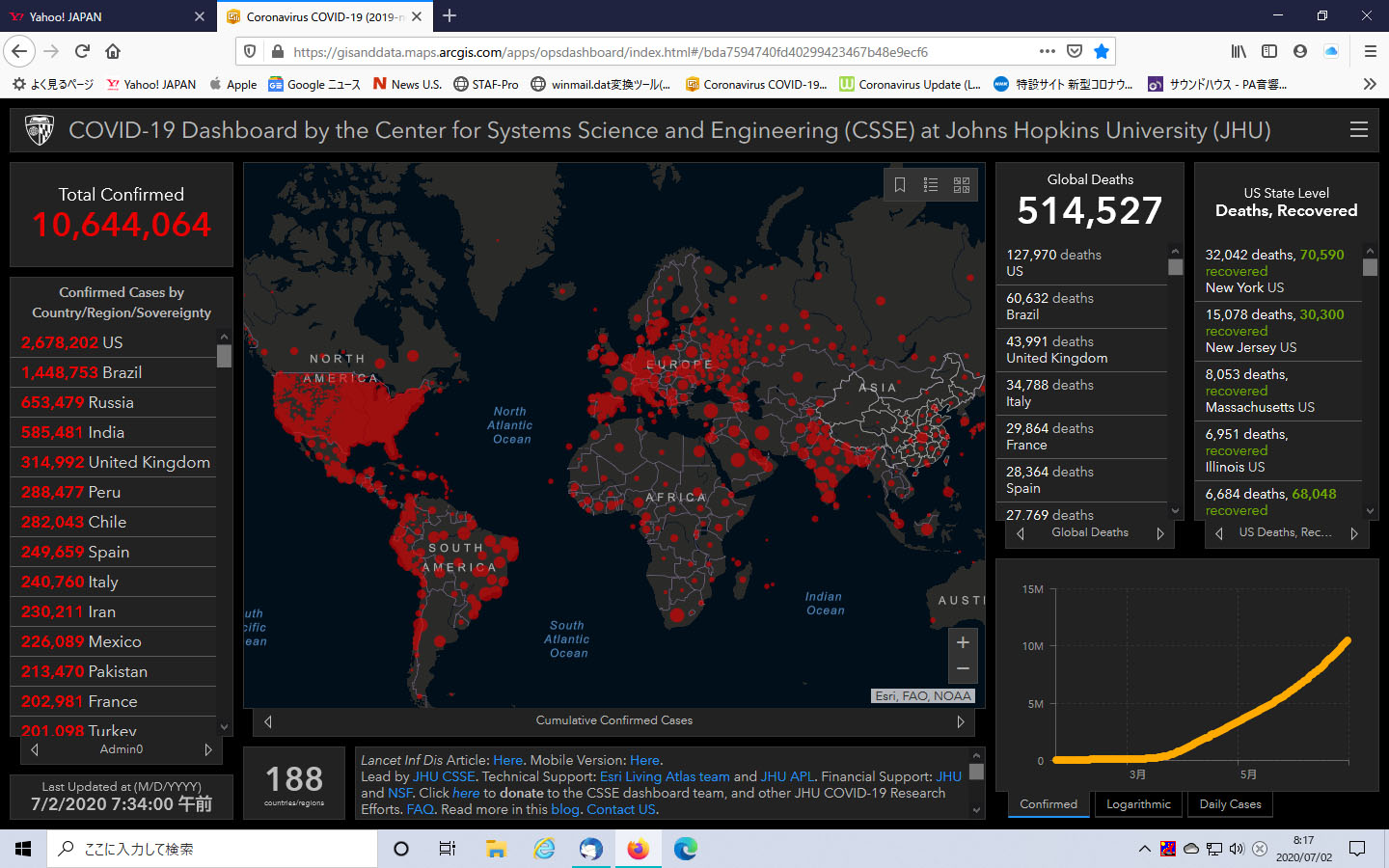Open the map bookmarks icon
Image resolution: width=1389 pixels, height=868 pixels.
900,185
